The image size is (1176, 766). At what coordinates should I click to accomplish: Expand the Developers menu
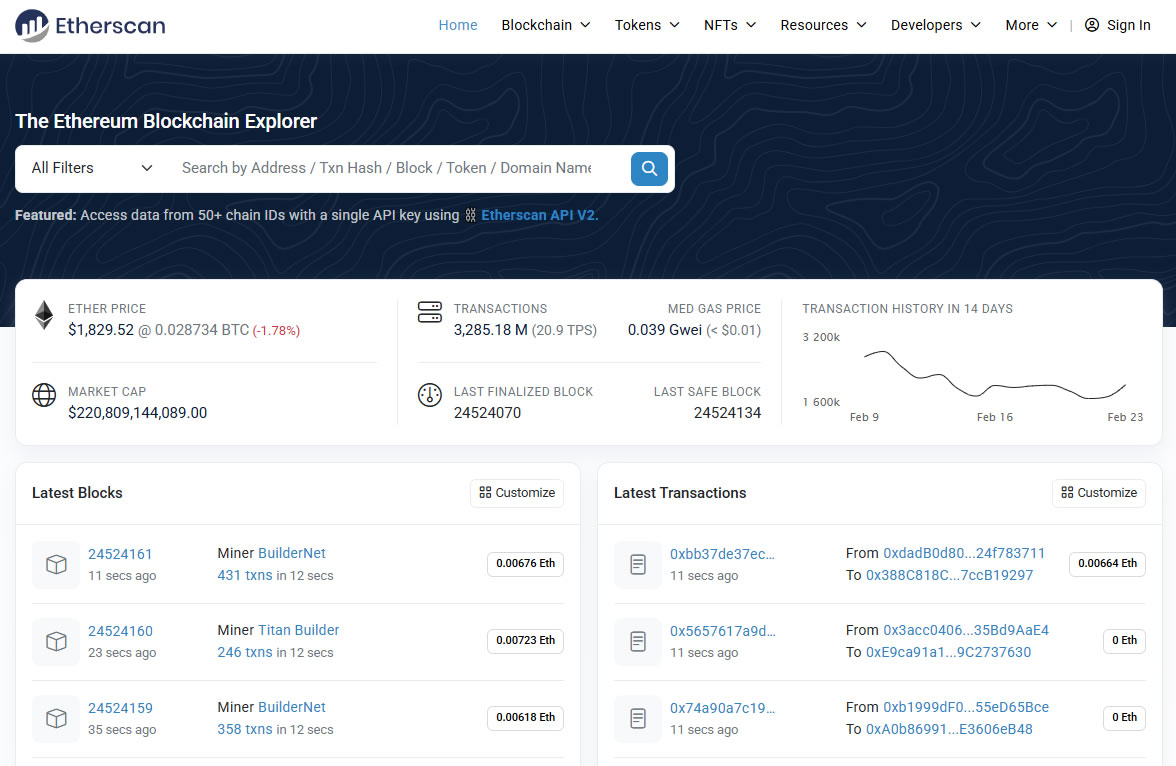[935, 25]
